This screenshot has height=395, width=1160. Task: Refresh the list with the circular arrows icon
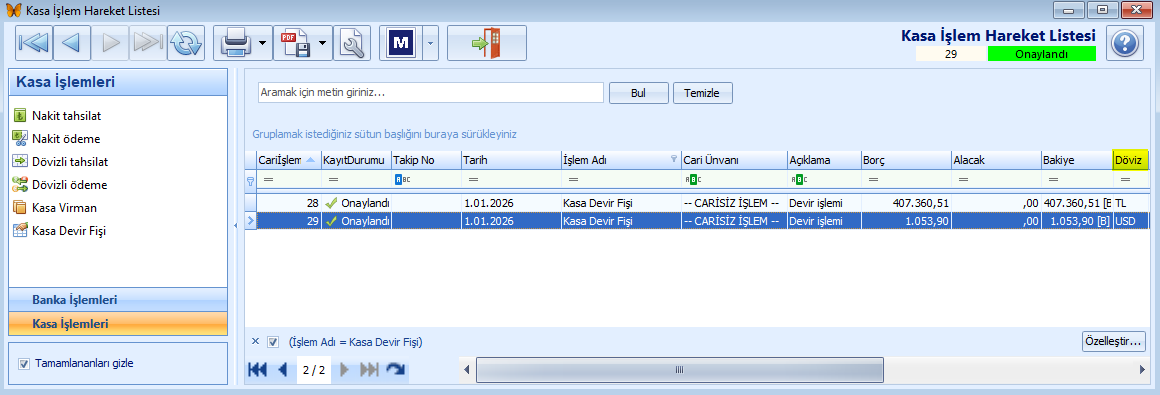coord(186,44)
